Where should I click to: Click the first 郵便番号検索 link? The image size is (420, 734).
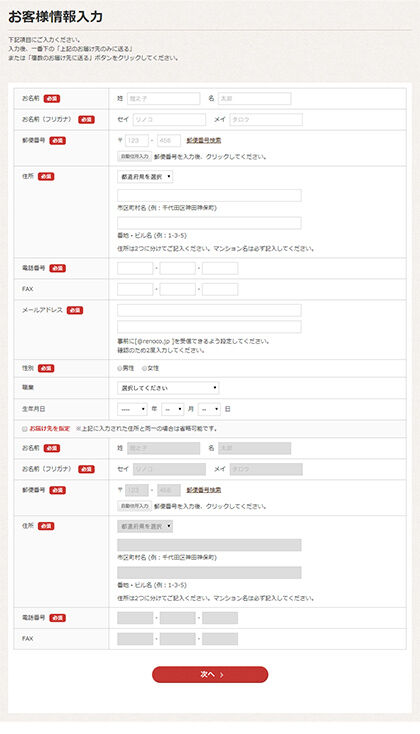click(x=204, y=140)
